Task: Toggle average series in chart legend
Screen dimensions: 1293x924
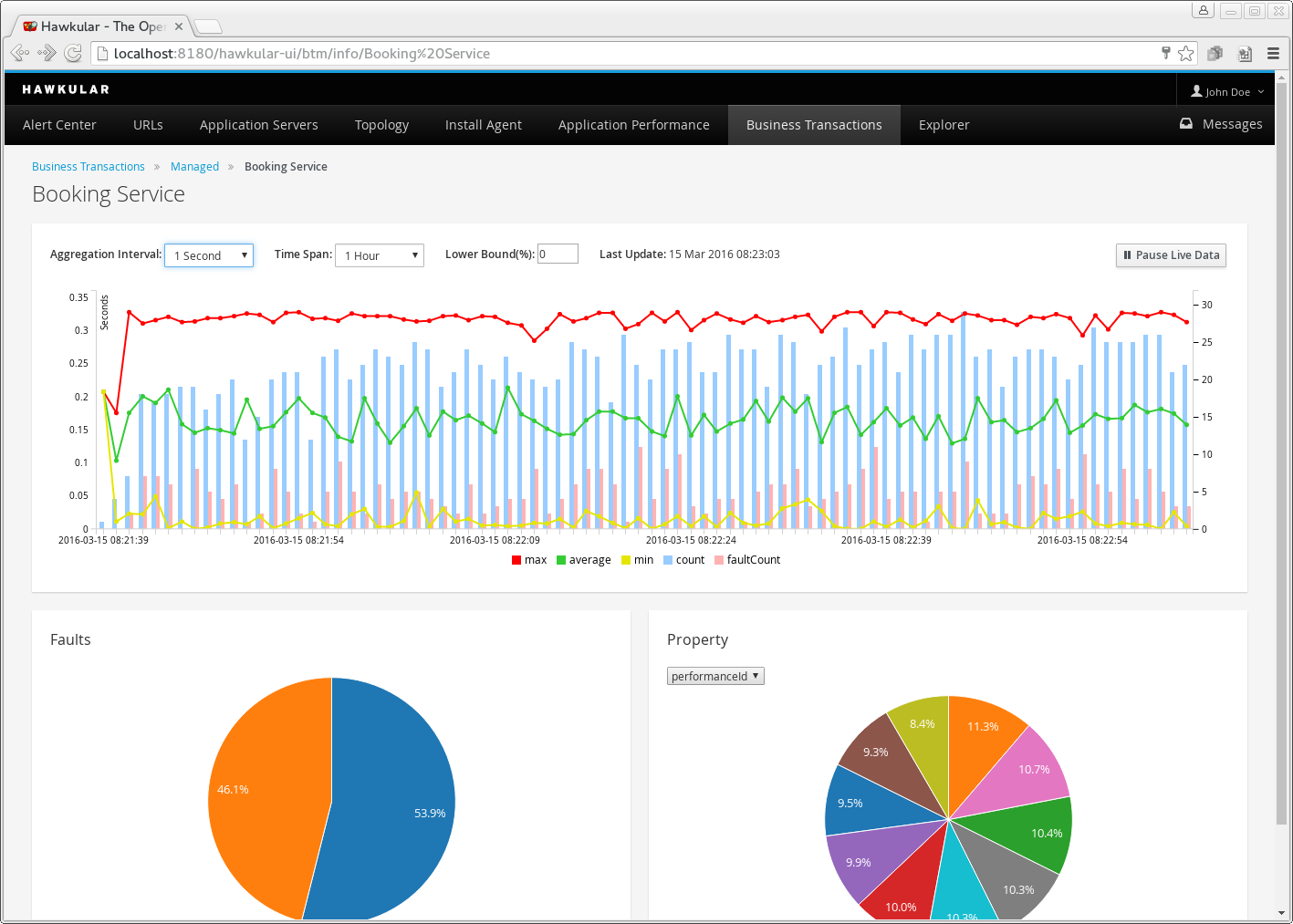Action: pyautogui.click(x=583, y=560)
